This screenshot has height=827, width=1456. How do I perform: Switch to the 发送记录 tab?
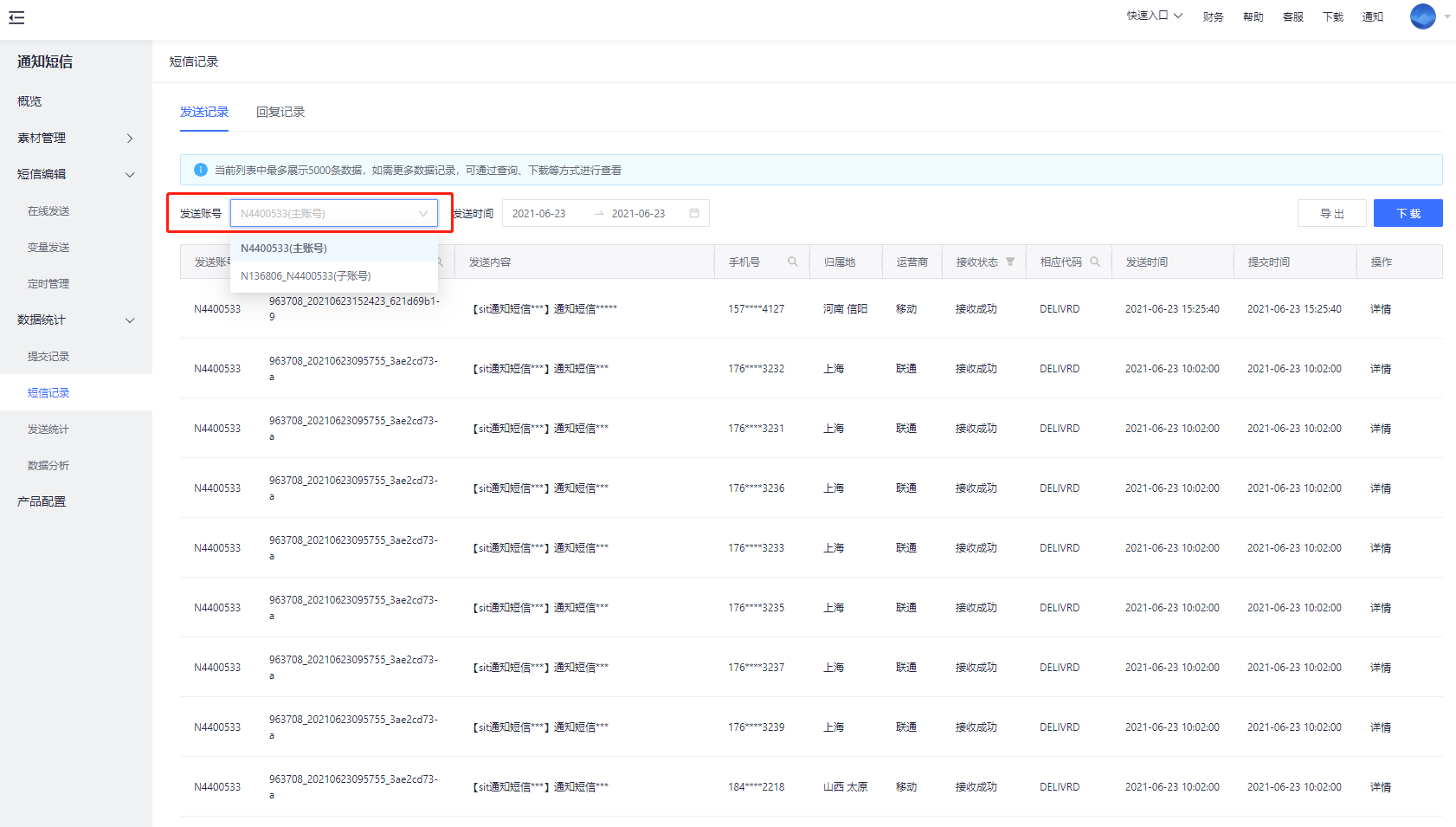[x=204, y=112]
